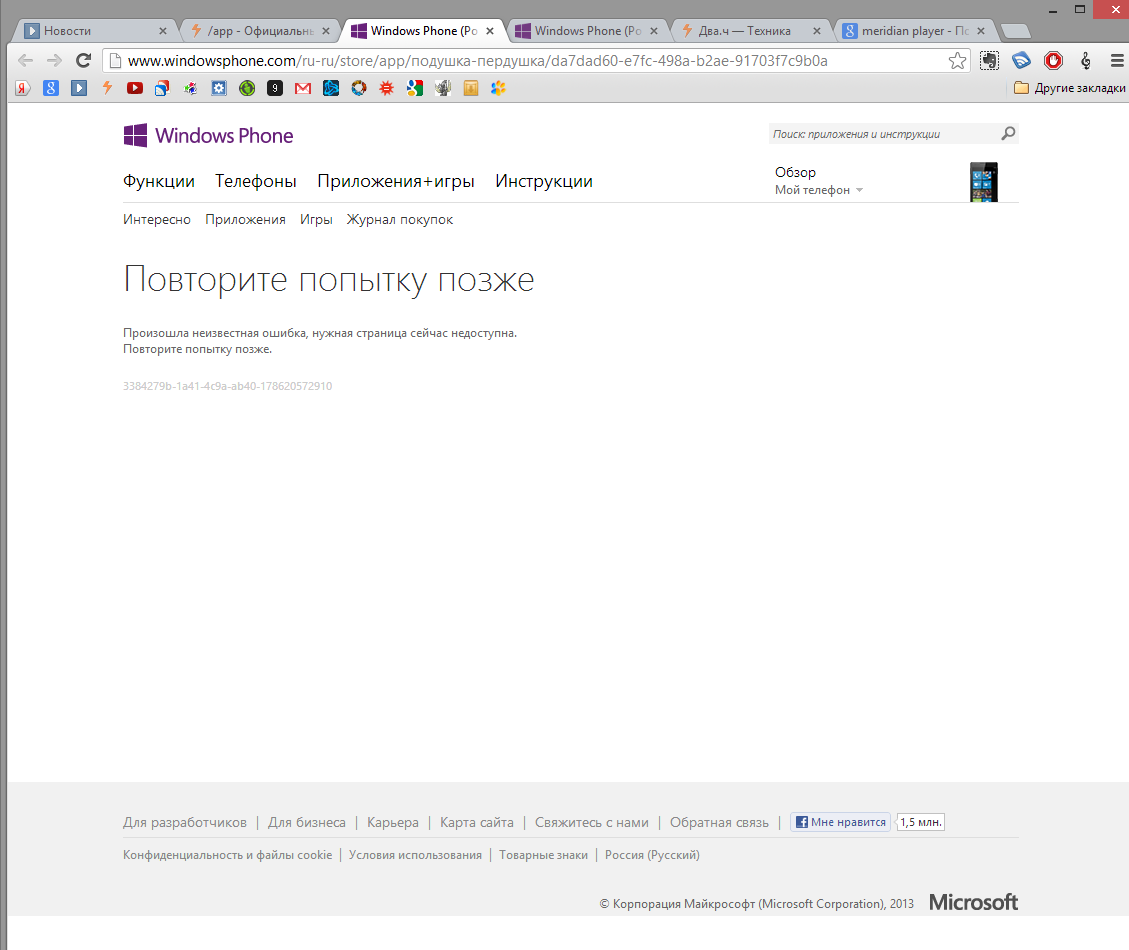Viewport: 1129px width, 950px height.
Task: Open Условия использования link
Action: pyautogui.click(x=415, y=855)
